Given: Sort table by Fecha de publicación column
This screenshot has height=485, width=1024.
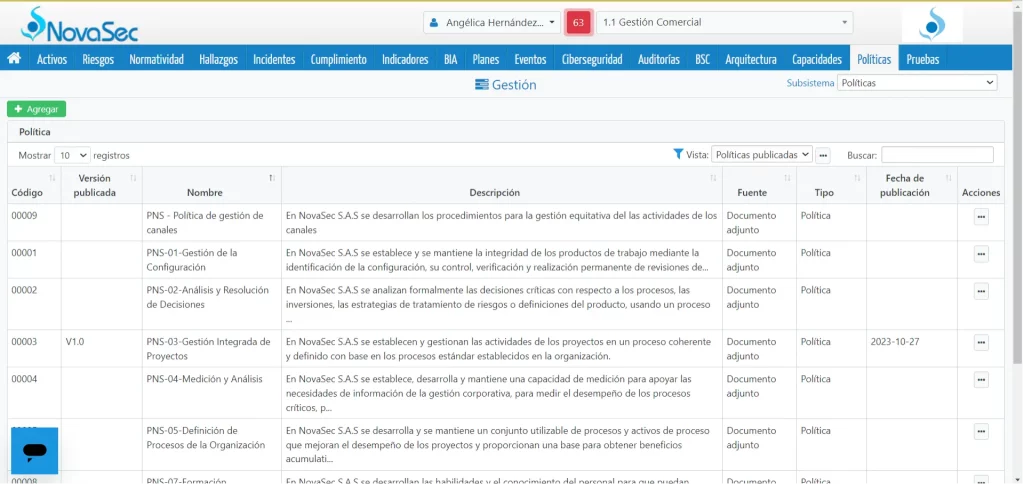Looking at the screenshot, I should click(x=912, y=185).
